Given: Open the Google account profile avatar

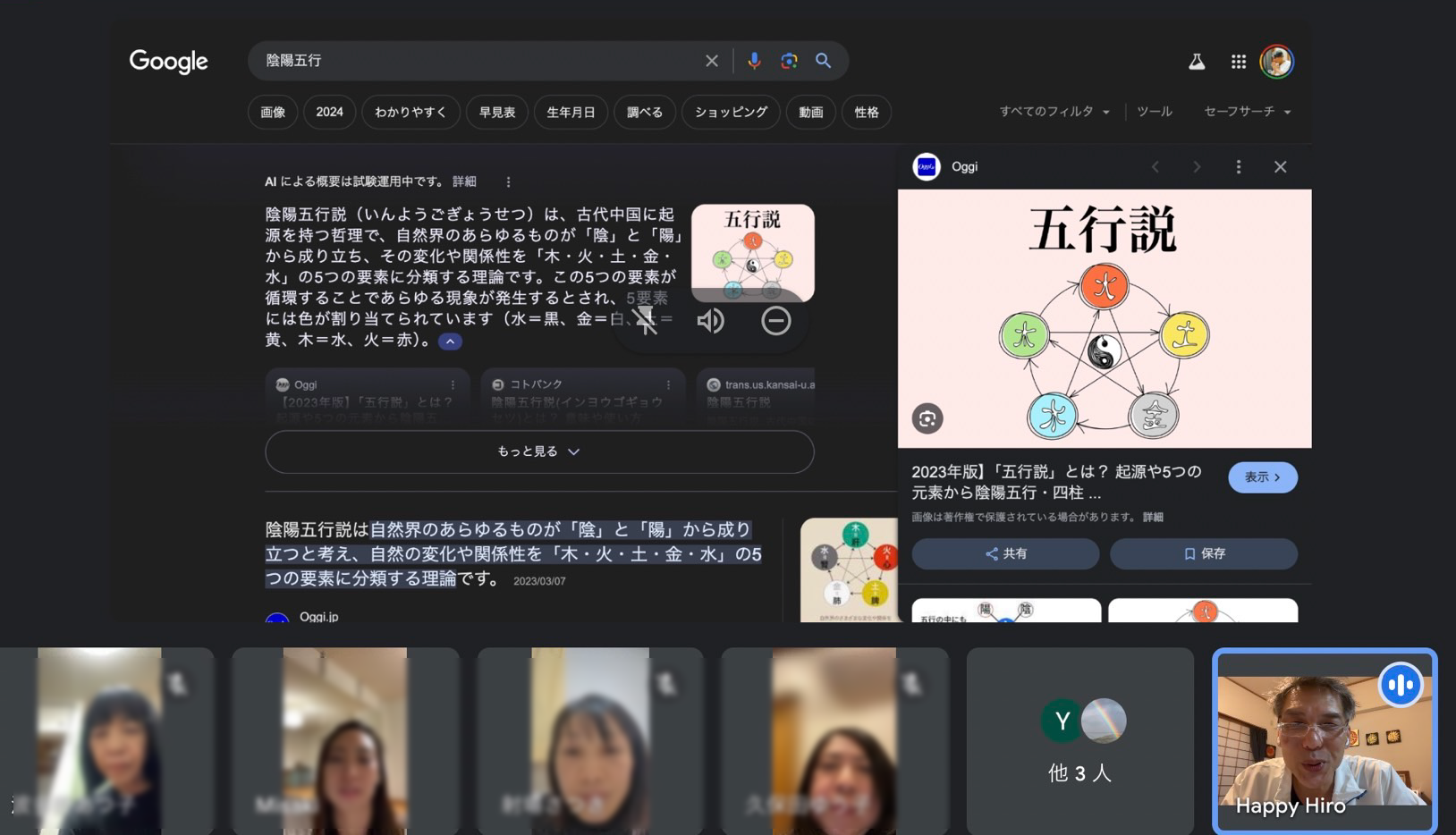Looking at the screenshot, I should coord(1276,62).
